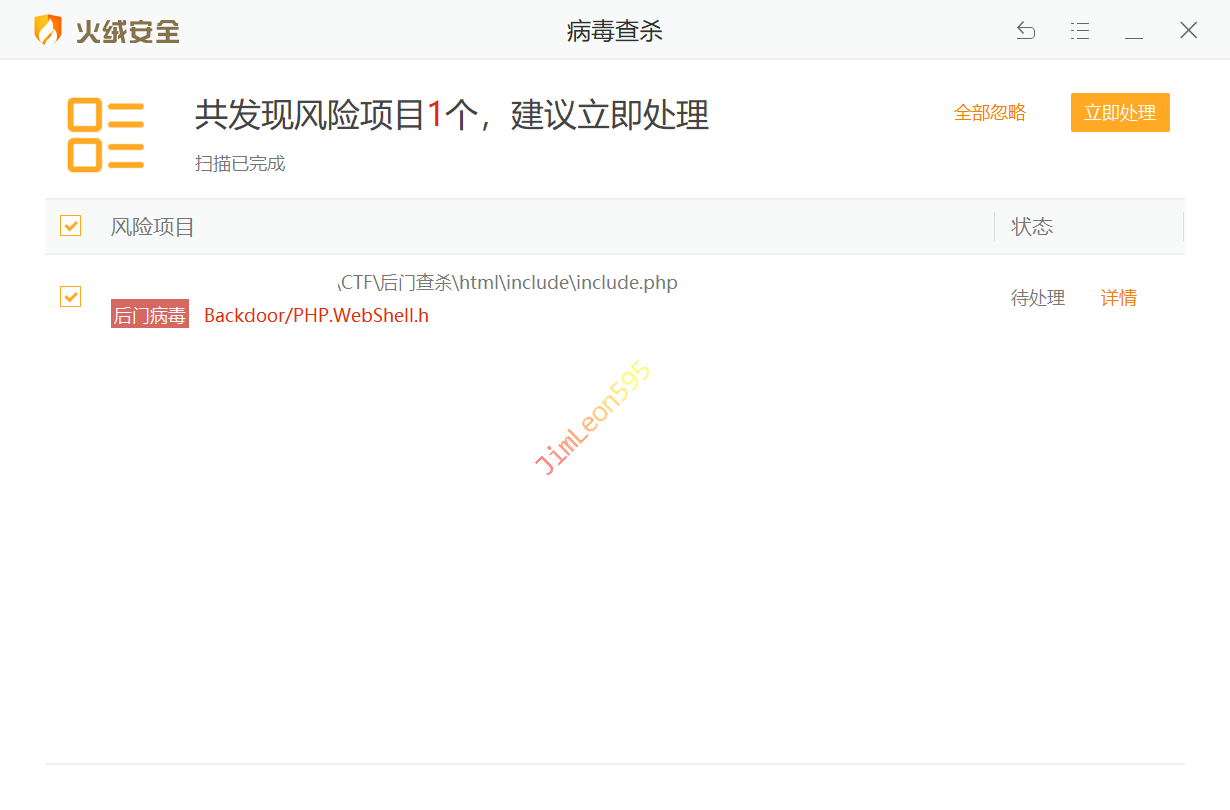Image resolution: width=1230 pixels, height=810 pixels.
Task: Click the 待处理 status text
Action: point(1037,298)
